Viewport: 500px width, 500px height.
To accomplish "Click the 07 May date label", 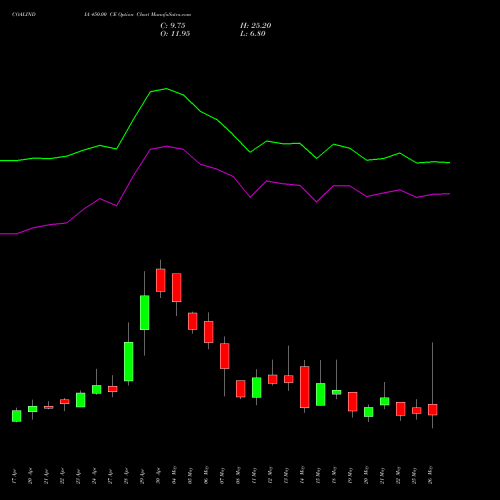I will 222,475.
